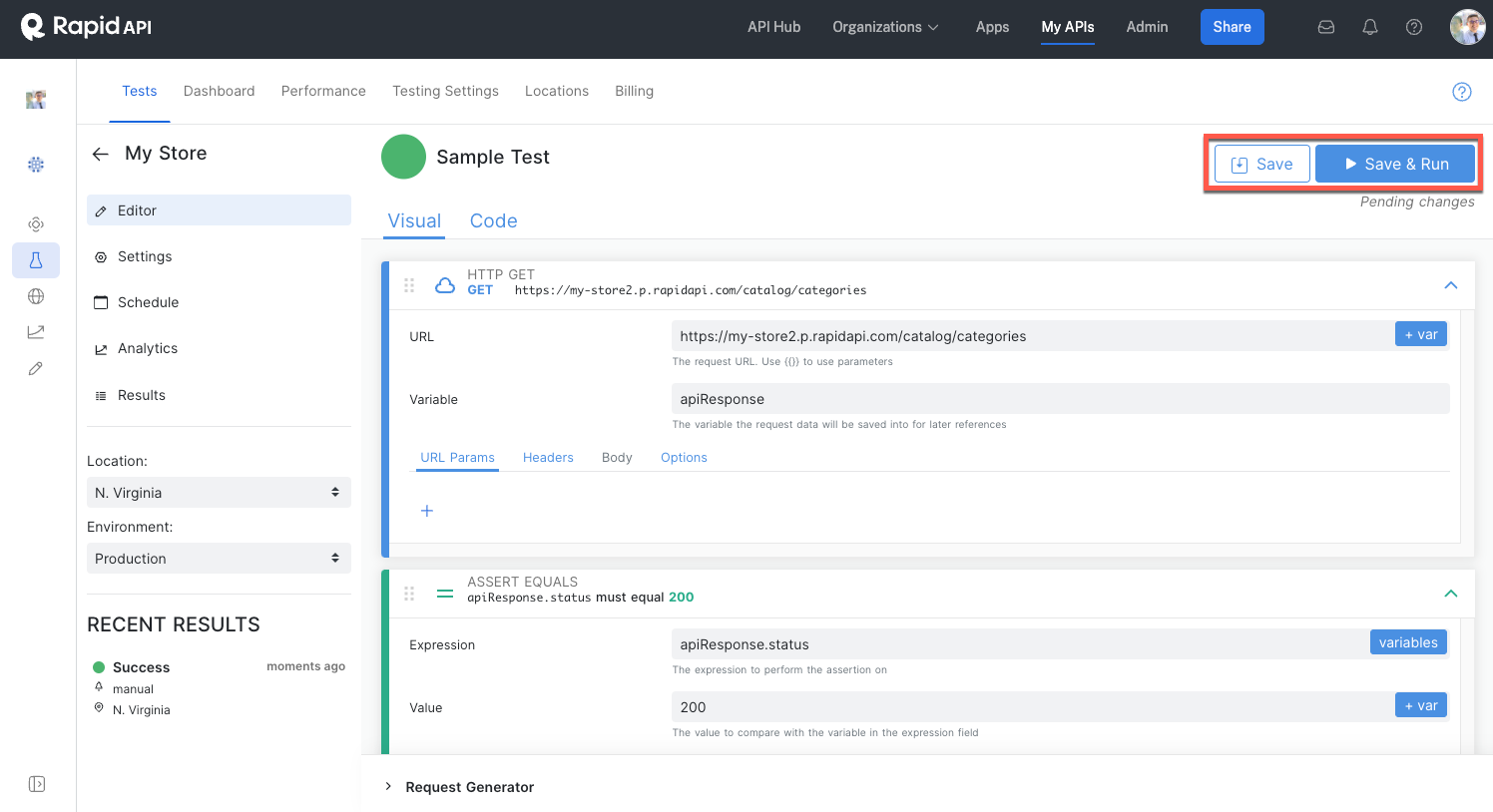Change the Production environment dropdown
1493x812 pixels.
click(219, 559)
